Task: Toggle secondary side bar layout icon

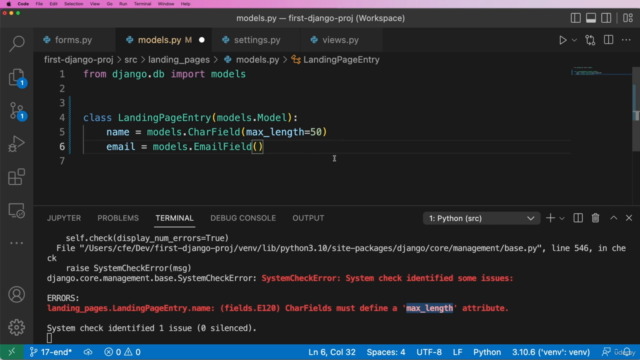Action: point(606,18)
